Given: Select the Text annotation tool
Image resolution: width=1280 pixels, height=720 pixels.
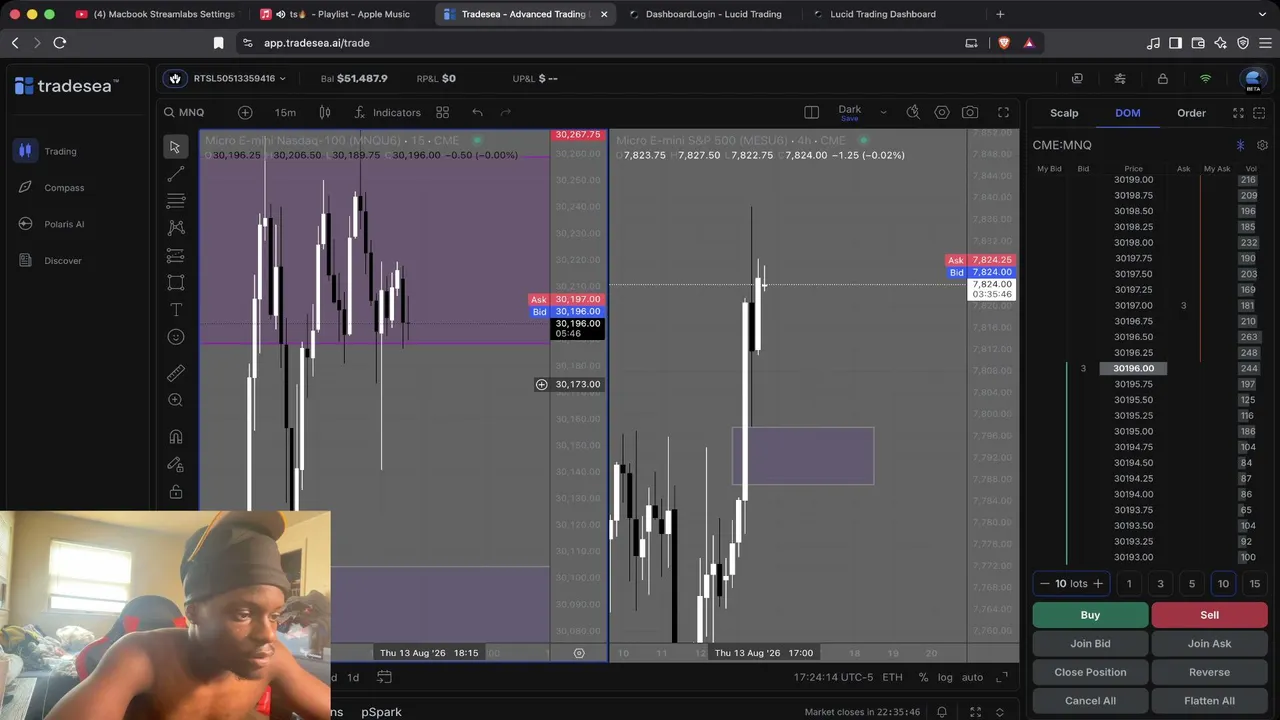Looking at the screenshot, I should tap(175, 310).
